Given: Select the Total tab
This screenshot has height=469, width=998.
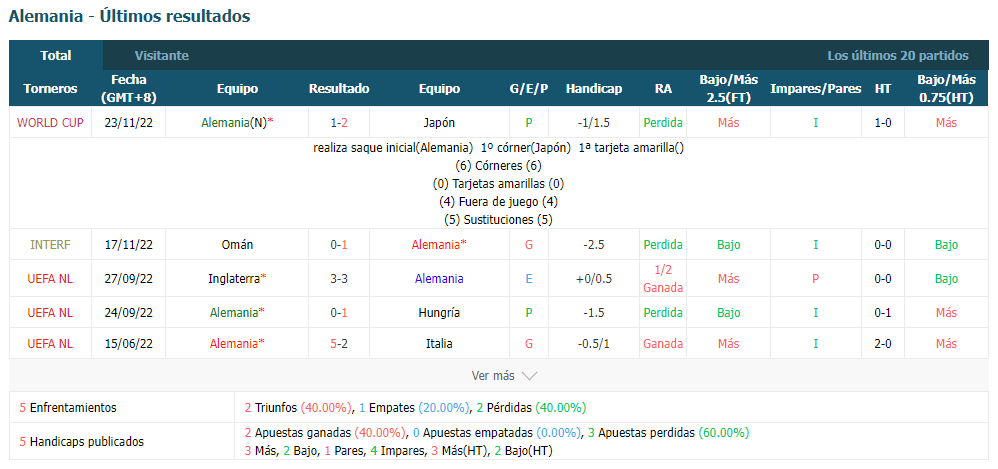Looking at the screenshot, I should pyautogui.click(x=56, y=55).
